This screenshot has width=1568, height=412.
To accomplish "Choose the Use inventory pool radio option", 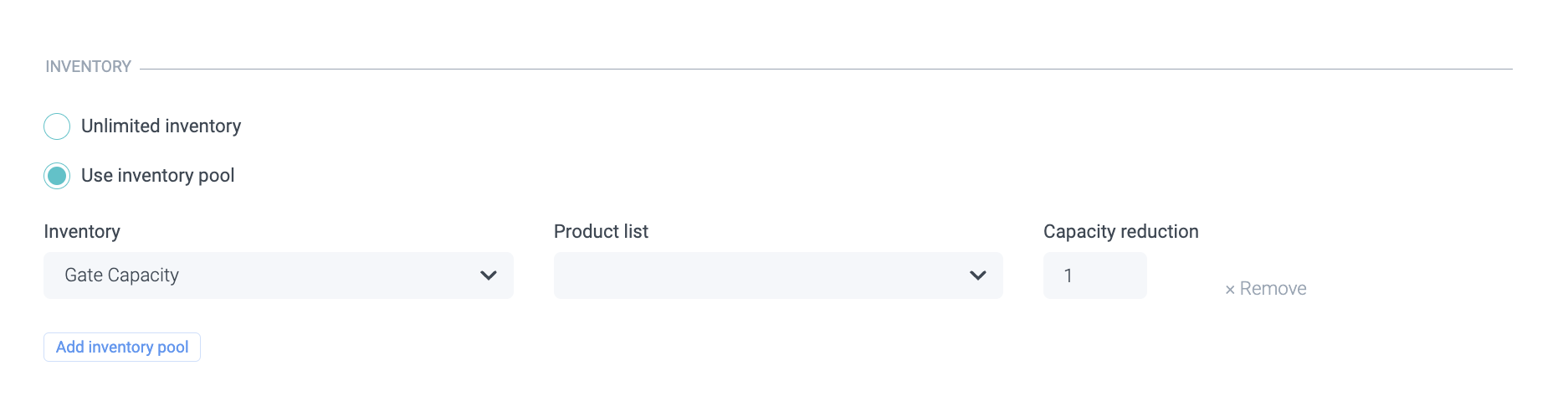I will coord(57,176).
